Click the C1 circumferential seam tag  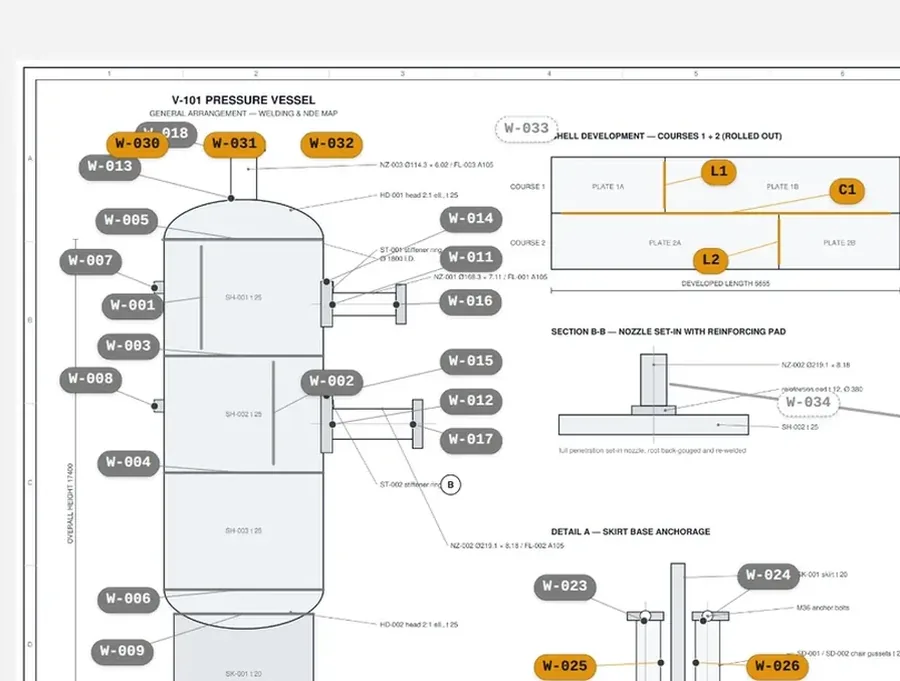click(847, 190)
